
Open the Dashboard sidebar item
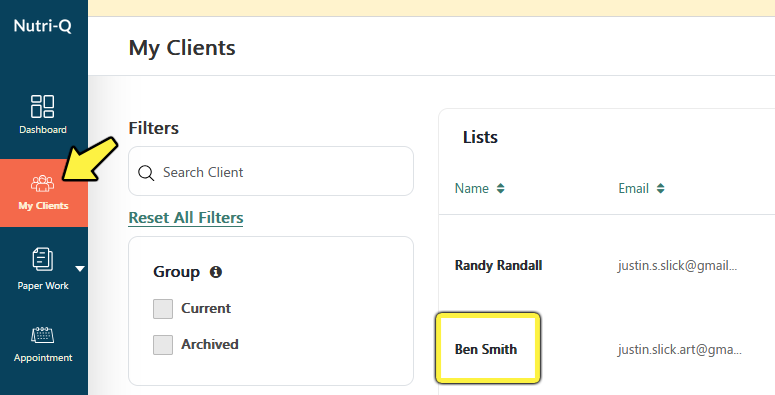coord(43,114)
